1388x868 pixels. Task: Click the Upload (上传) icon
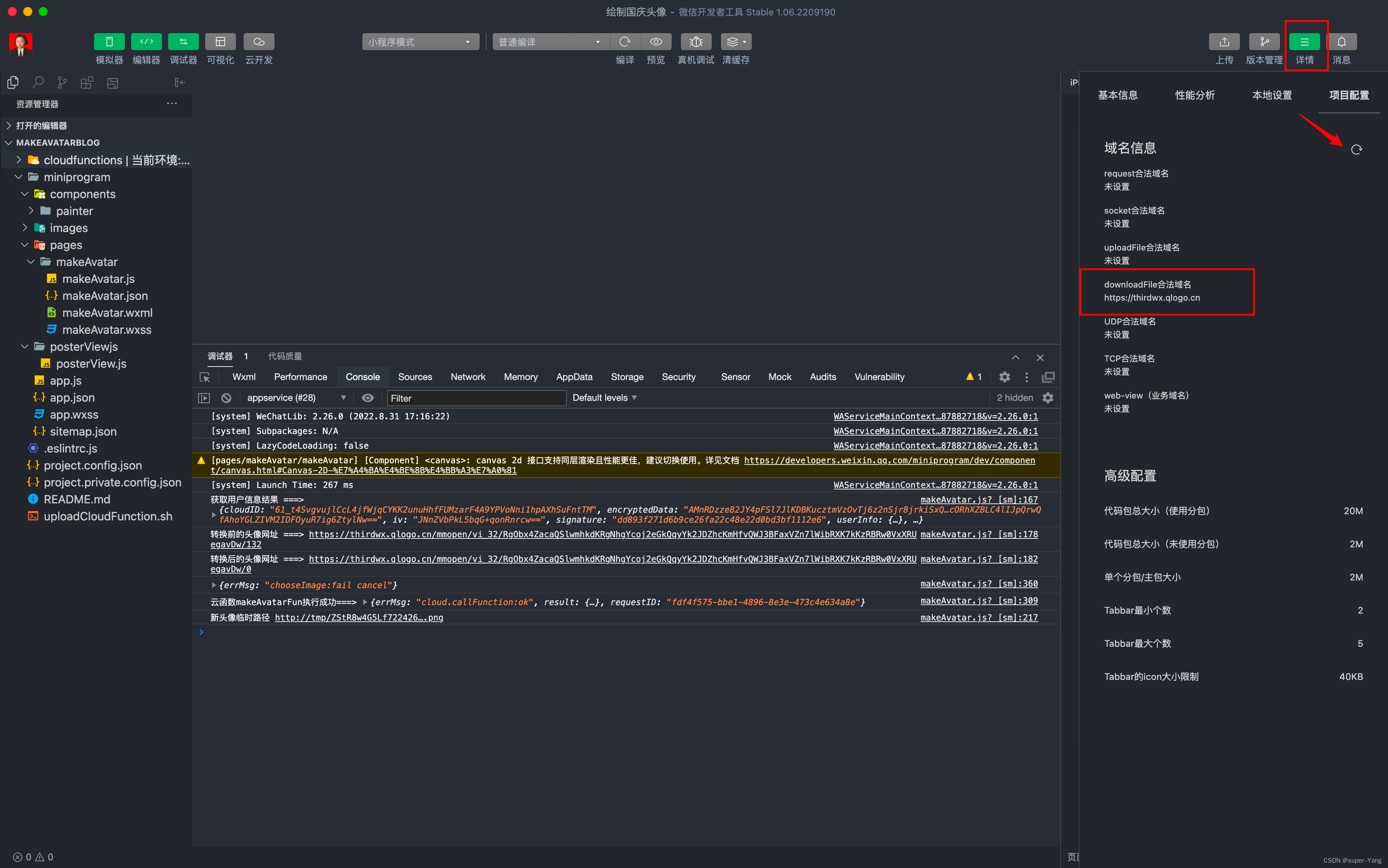click(1225, 41)
